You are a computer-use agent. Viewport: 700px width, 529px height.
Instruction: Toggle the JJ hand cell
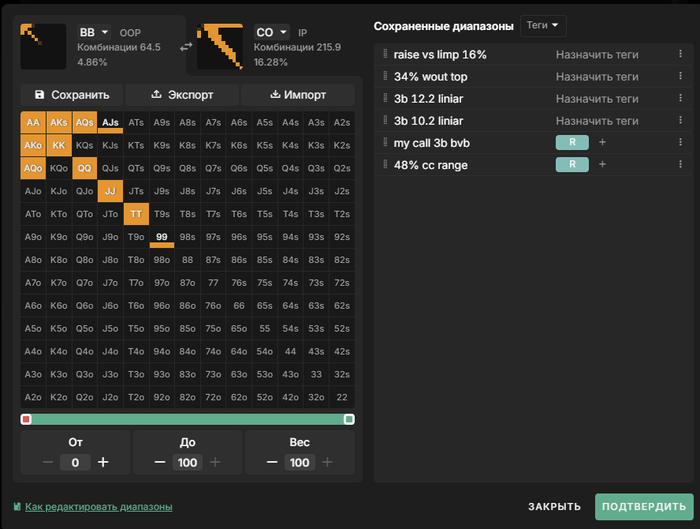pyautogui.click(x=110, y=191)
